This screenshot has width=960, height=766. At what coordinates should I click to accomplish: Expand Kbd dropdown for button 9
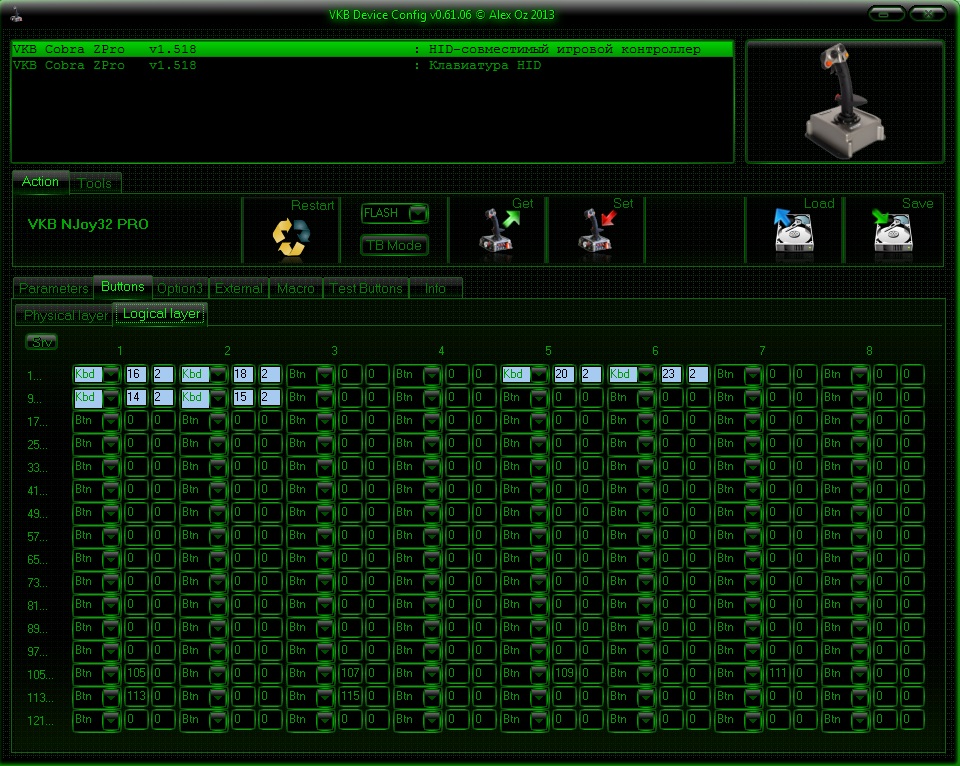[x=111, y=397]
